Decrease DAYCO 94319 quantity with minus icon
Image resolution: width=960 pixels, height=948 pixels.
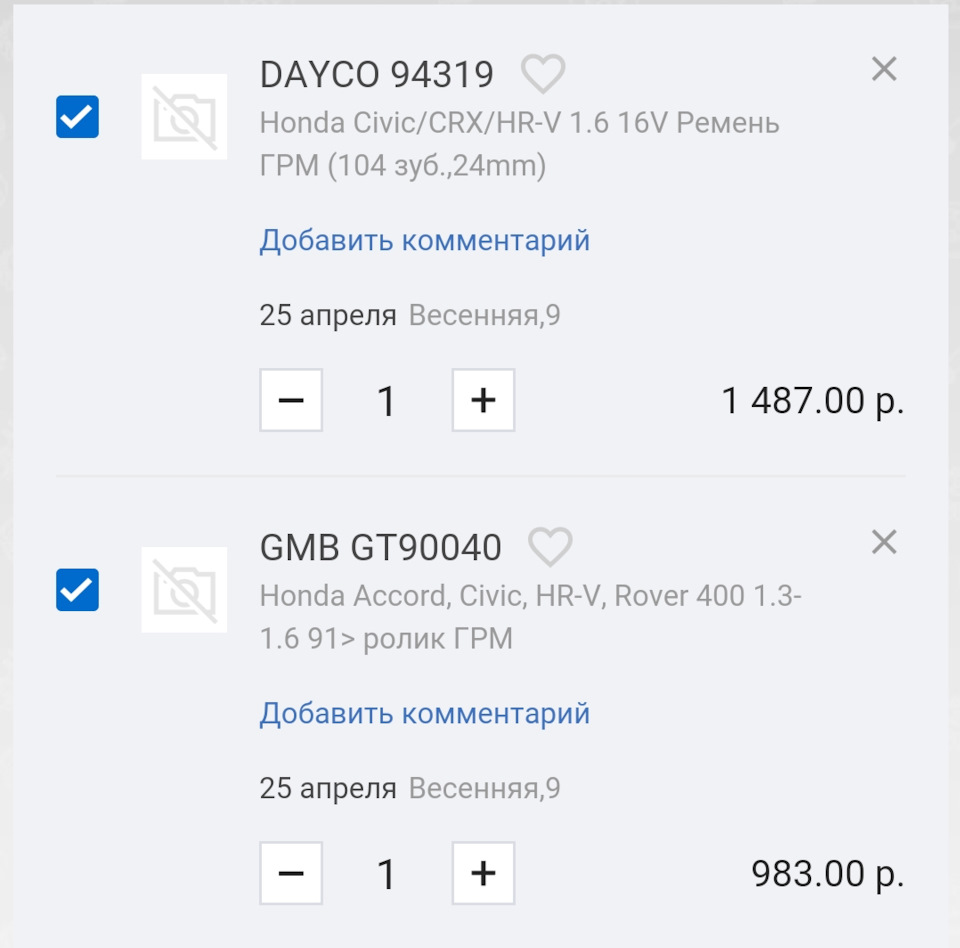291,400
